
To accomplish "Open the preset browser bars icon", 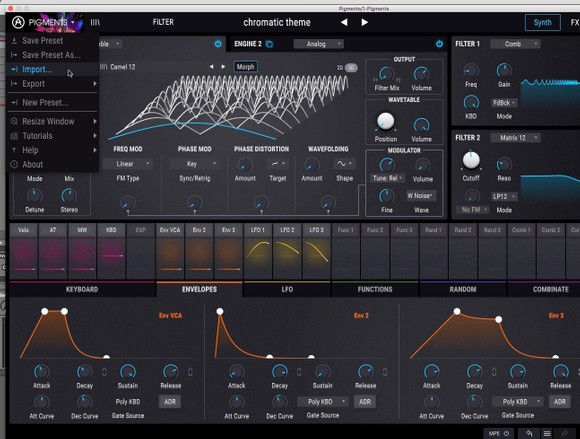I will coord(95,23).
